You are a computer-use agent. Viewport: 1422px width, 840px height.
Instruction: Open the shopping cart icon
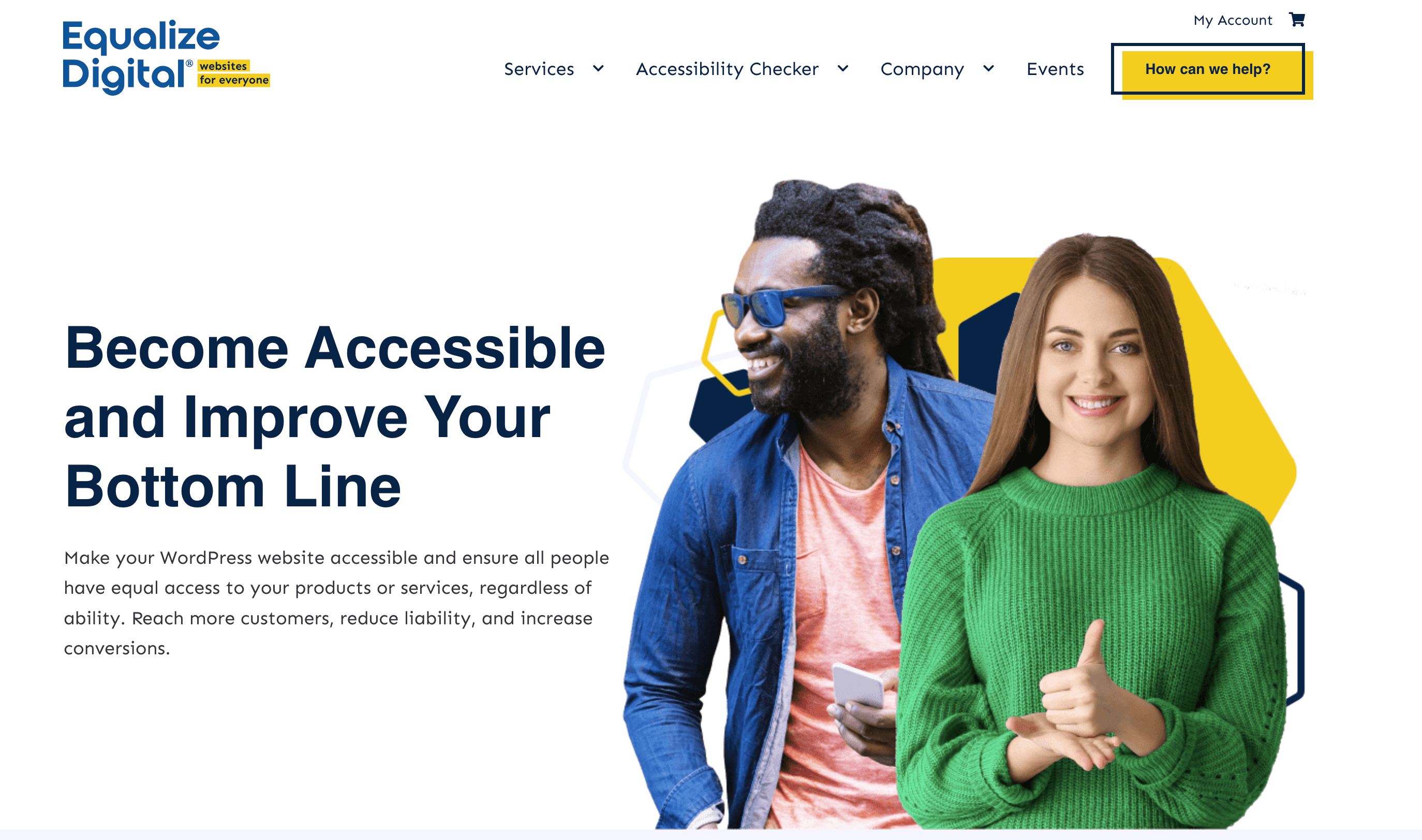tap(1297, 20)
